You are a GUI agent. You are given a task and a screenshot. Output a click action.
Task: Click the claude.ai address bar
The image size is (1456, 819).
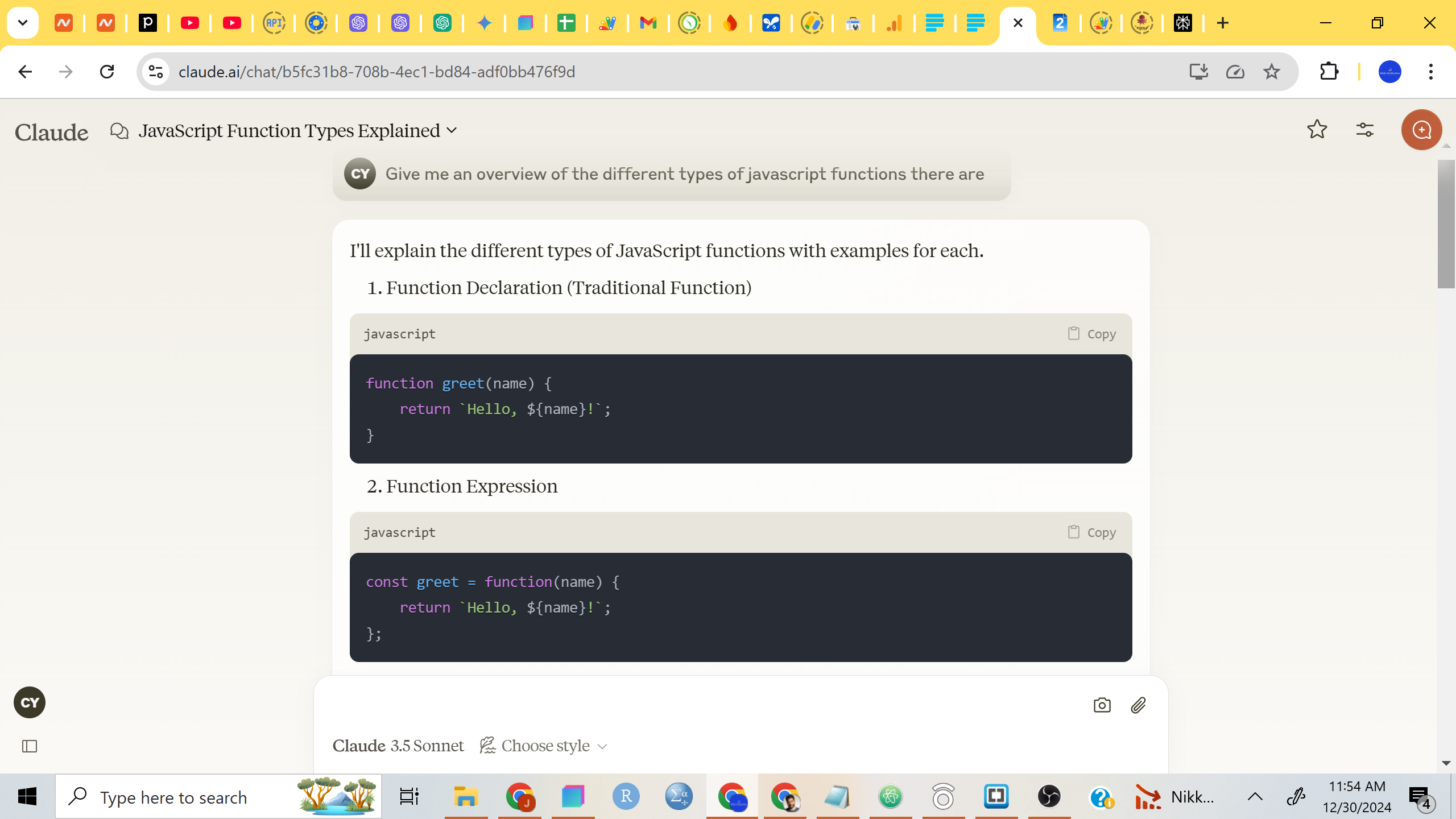coord(376,71)
